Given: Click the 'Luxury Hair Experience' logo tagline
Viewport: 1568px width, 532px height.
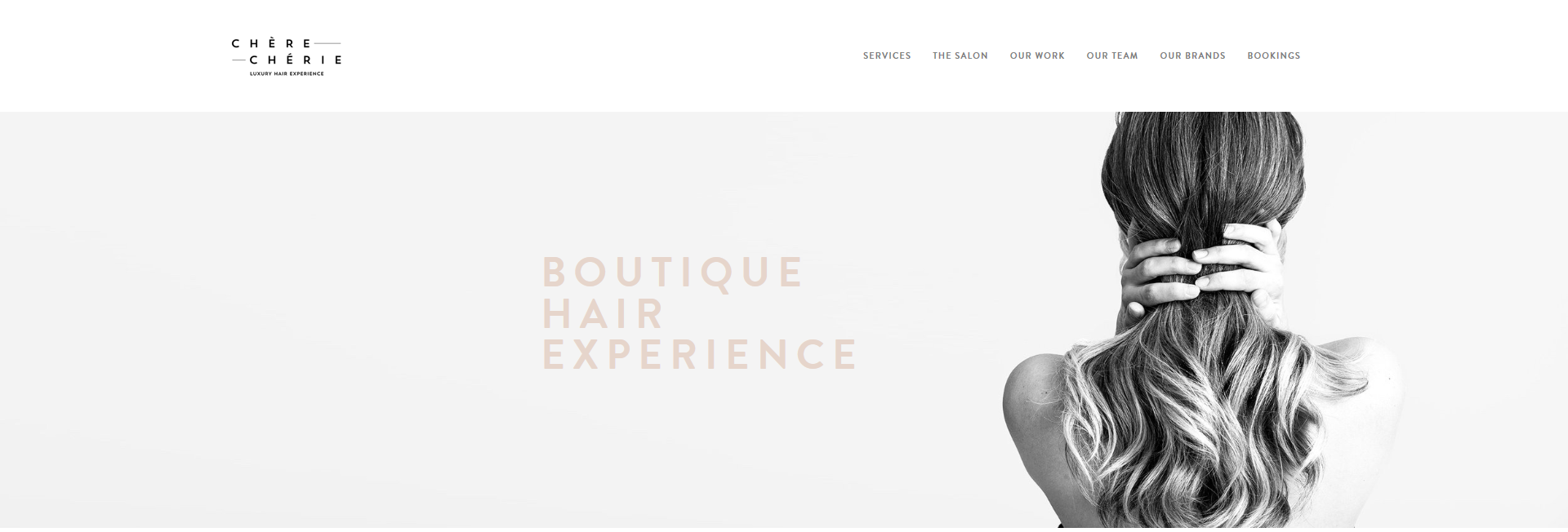Looking at the screenshot, I should pos(287,73).
